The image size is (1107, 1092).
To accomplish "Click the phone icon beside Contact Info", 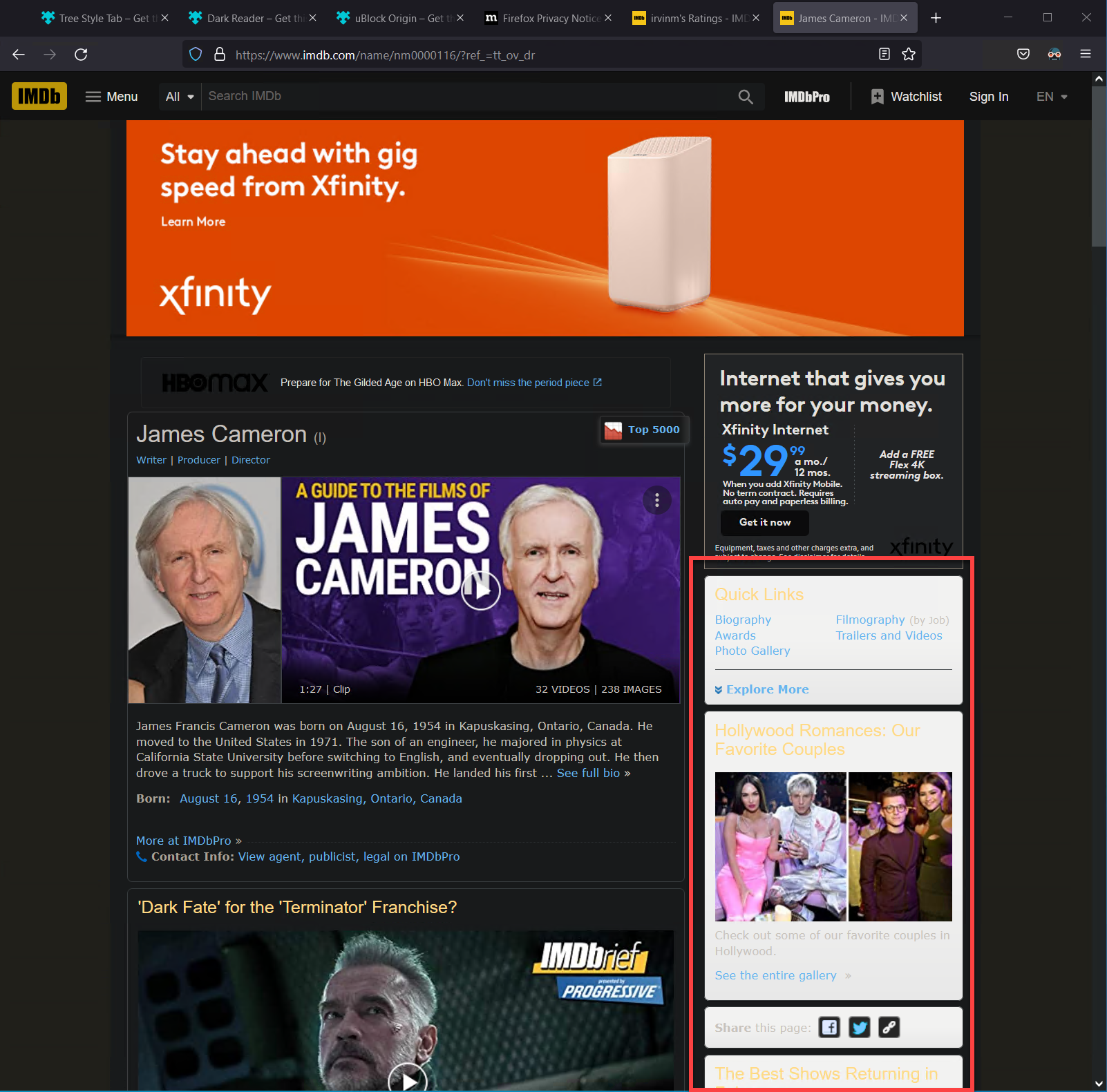I will coord(141,856).
